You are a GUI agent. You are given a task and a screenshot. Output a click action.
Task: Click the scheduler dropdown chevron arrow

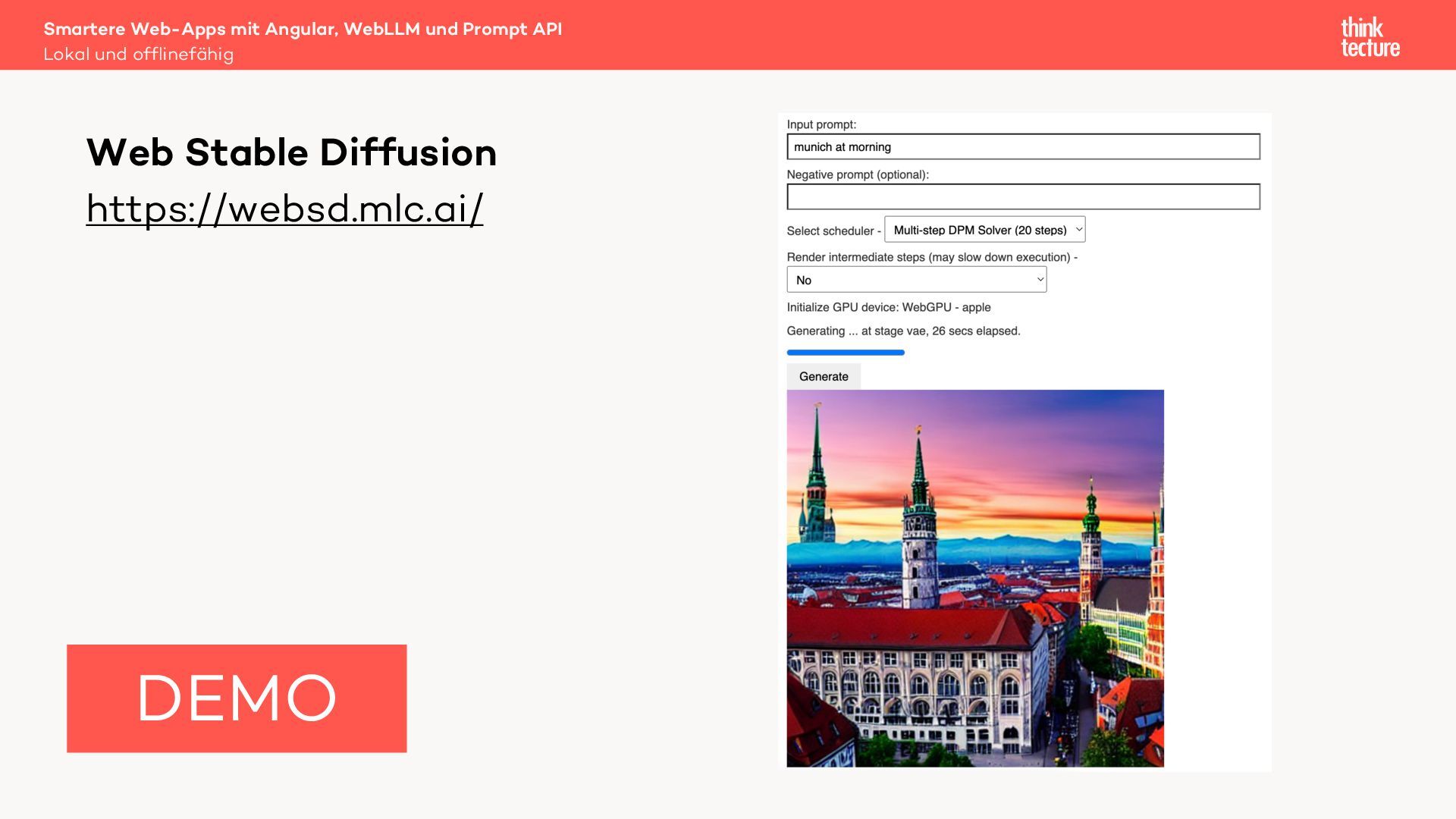click(1078, 229)
